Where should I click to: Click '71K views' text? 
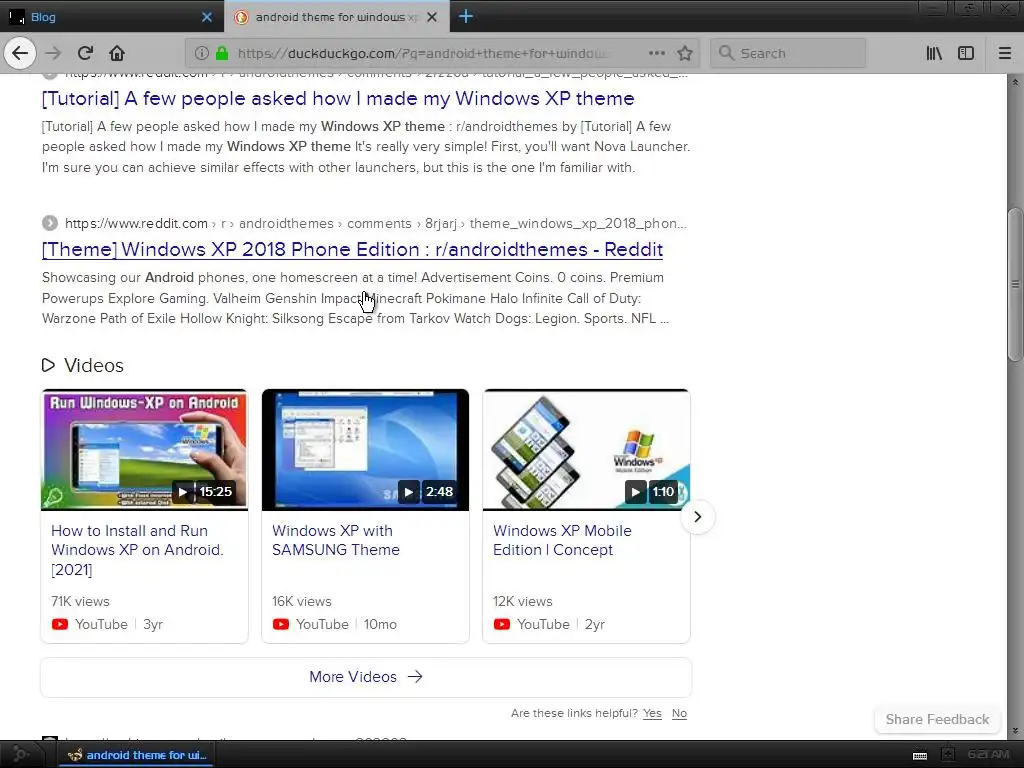(x=80, y=601)
